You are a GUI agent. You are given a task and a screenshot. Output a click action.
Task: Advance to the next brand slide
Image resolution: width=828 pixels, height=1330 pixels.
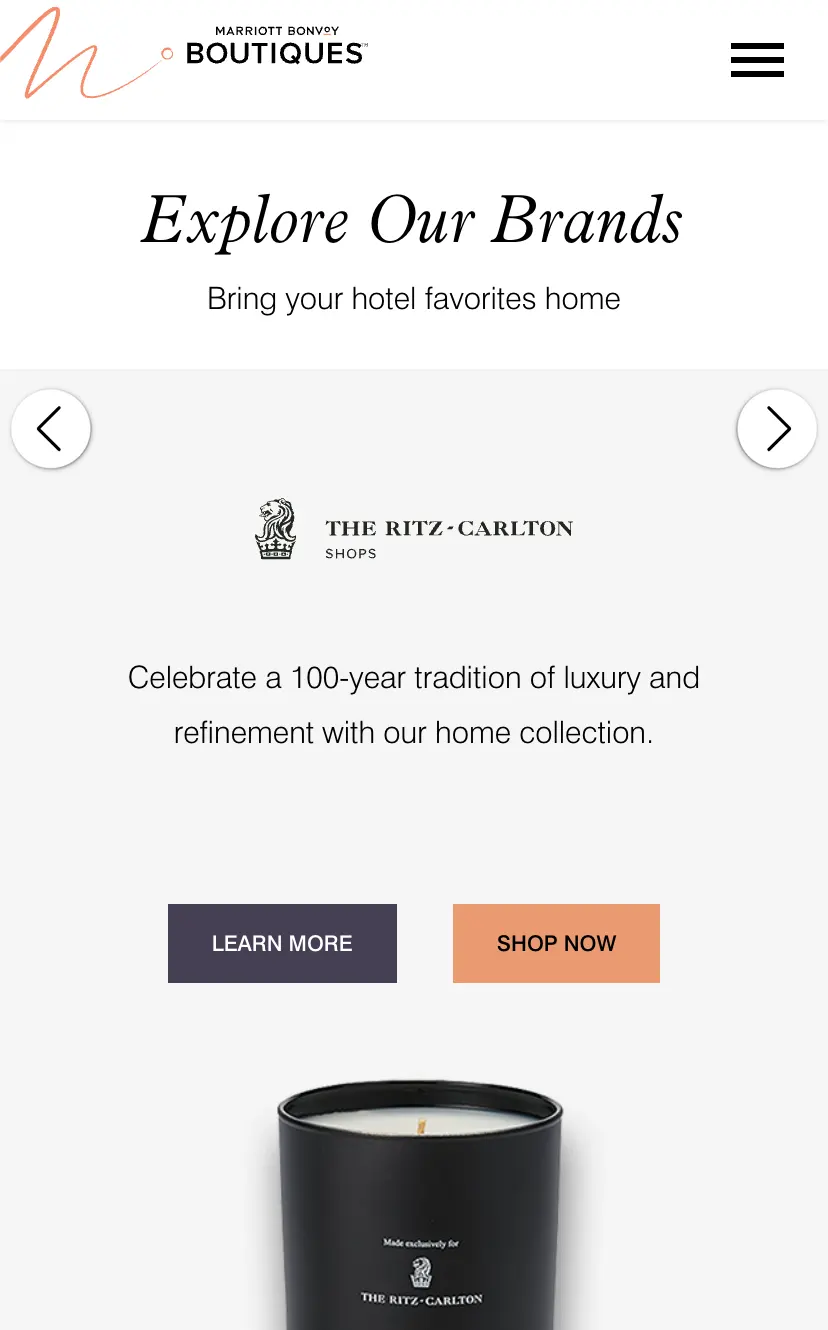[x=777, y=429]
